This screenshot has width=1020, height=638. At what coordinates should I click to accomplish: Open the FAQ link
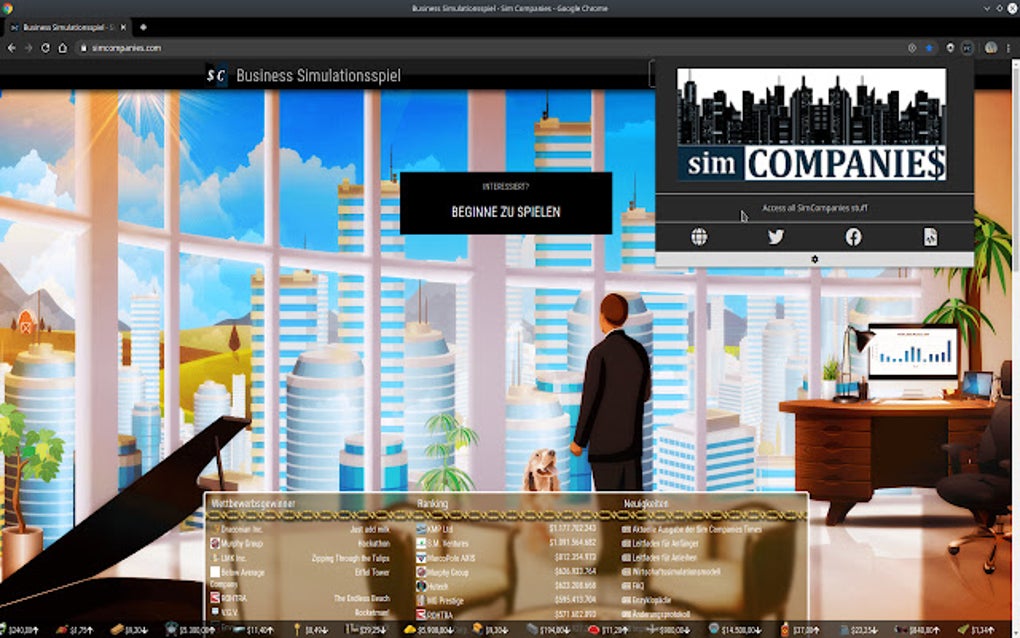coord(633,586)
